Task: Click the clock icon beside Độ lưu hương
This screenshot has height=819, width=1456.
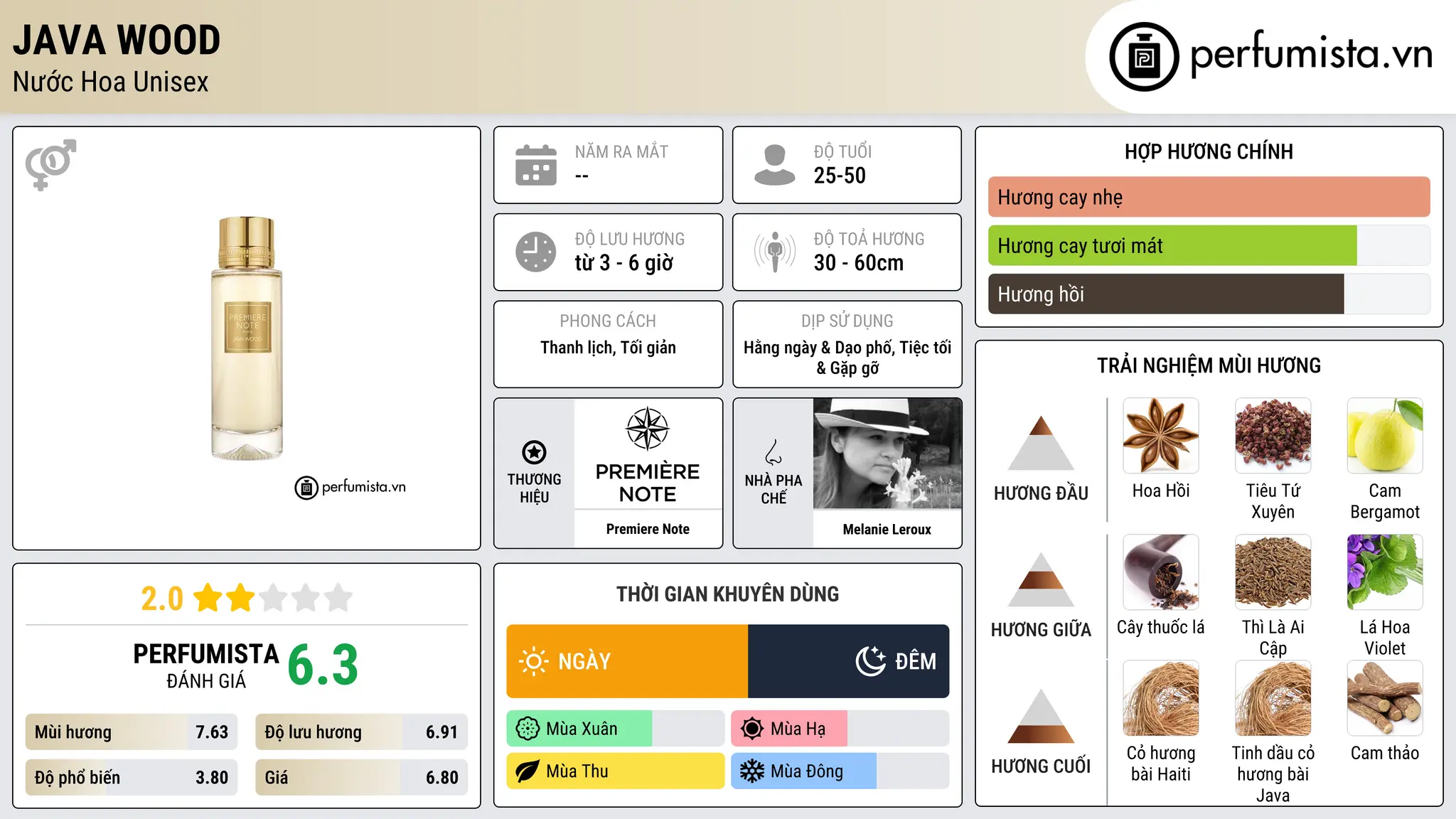Action: 536,252
